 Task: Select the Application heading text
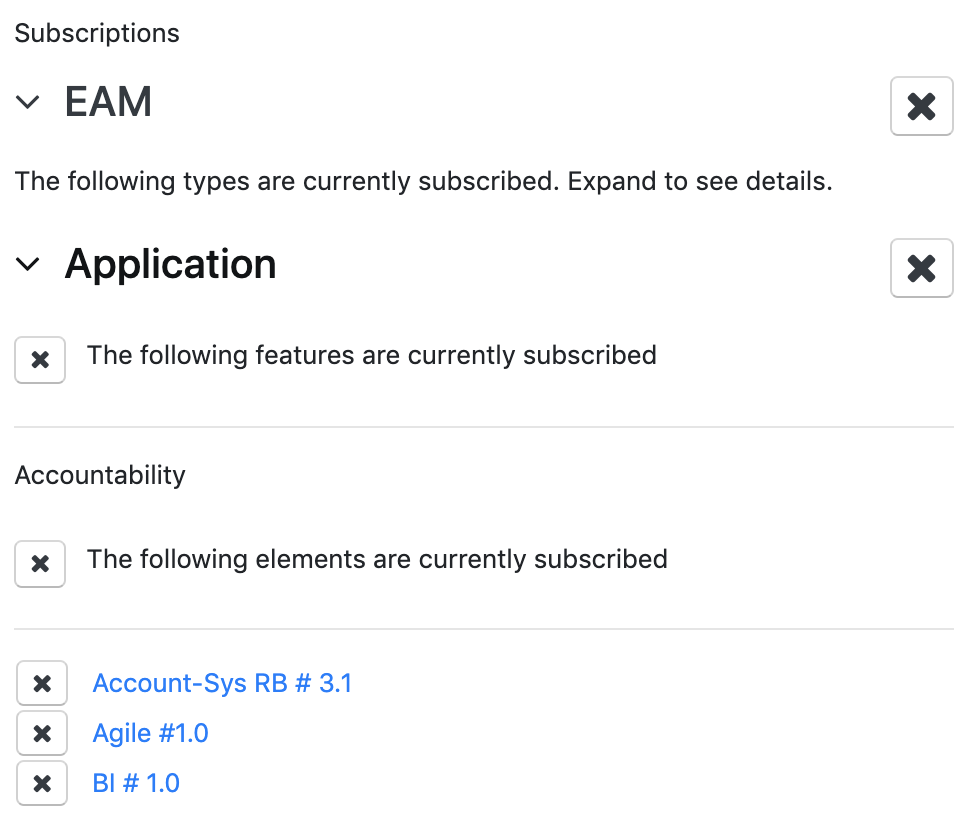coord(171,264)
